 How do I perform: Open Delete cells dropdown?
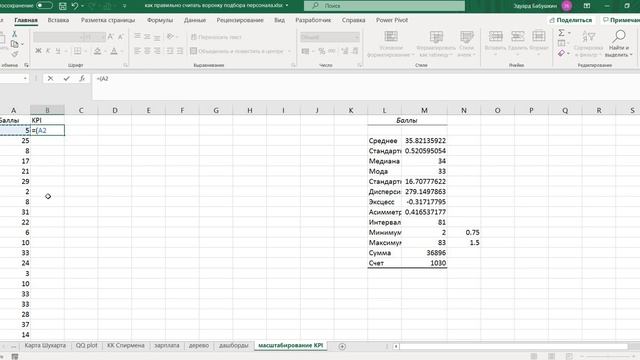click(x=518, y=42)
